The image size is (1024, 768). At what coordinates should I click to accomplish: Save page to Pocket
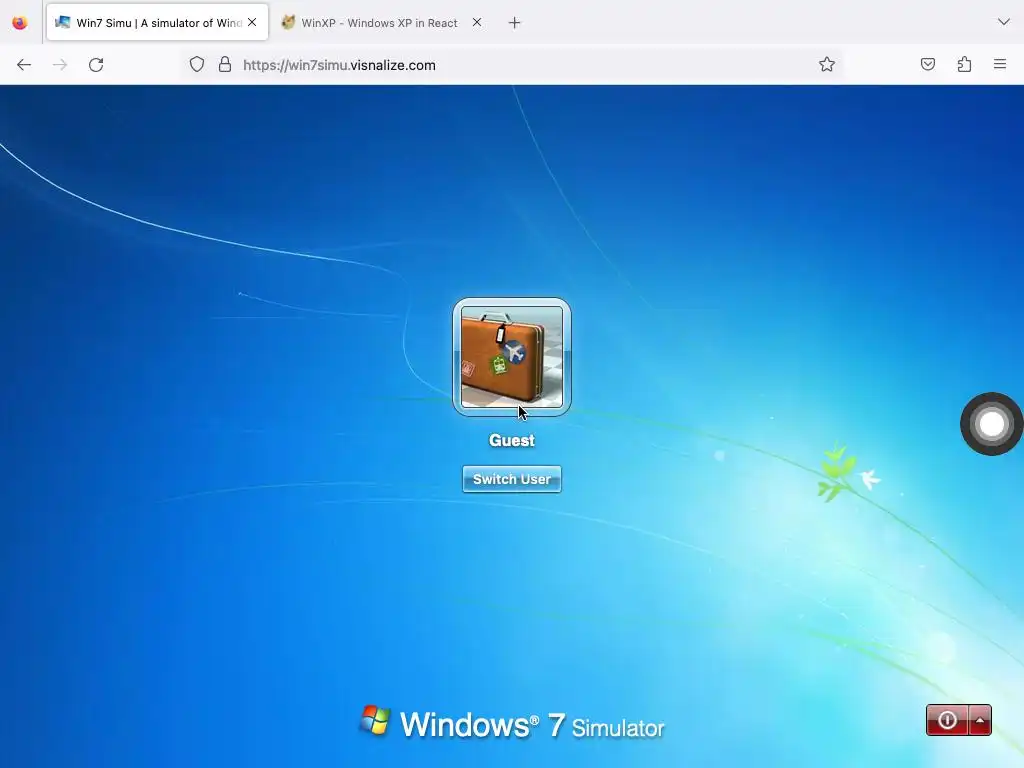tap(928, 65)
